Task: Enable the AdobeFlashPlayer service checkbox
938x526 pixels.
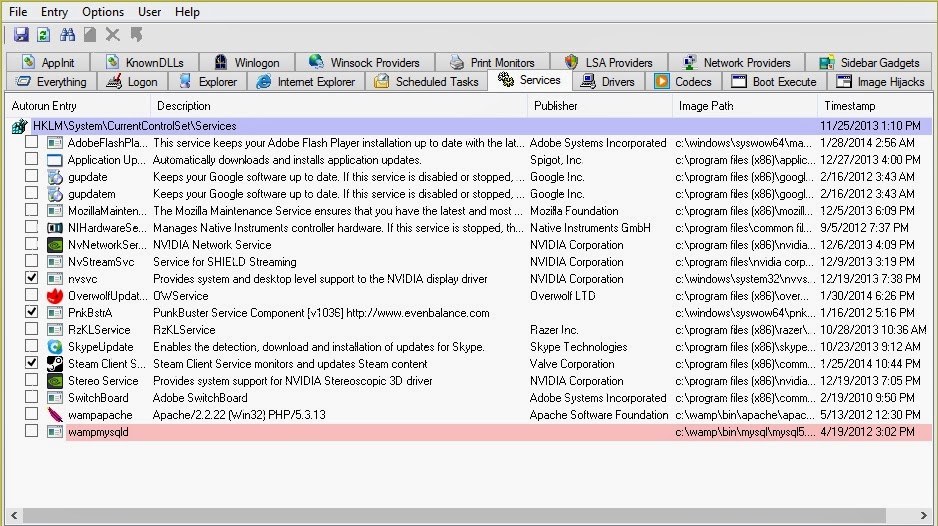Action: click(32, 142)
